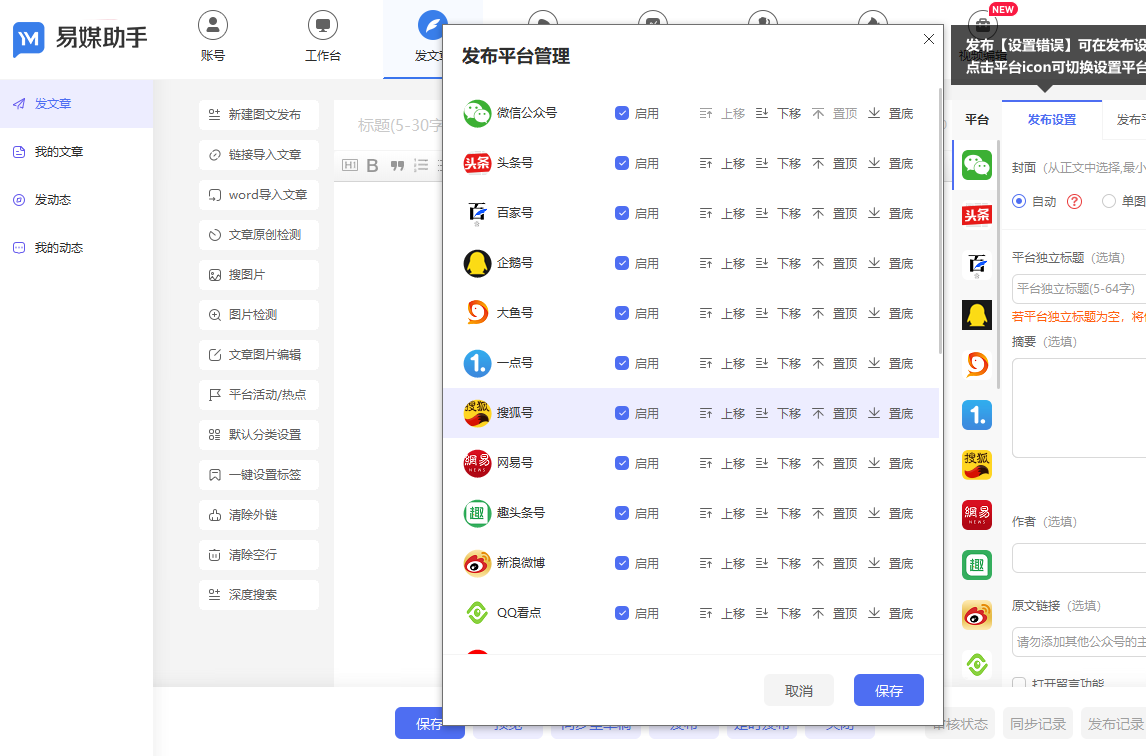Viewport: 1146px width, 756px height.
Task: Uncheck 启用 for QQ看点
Action: 622,613
